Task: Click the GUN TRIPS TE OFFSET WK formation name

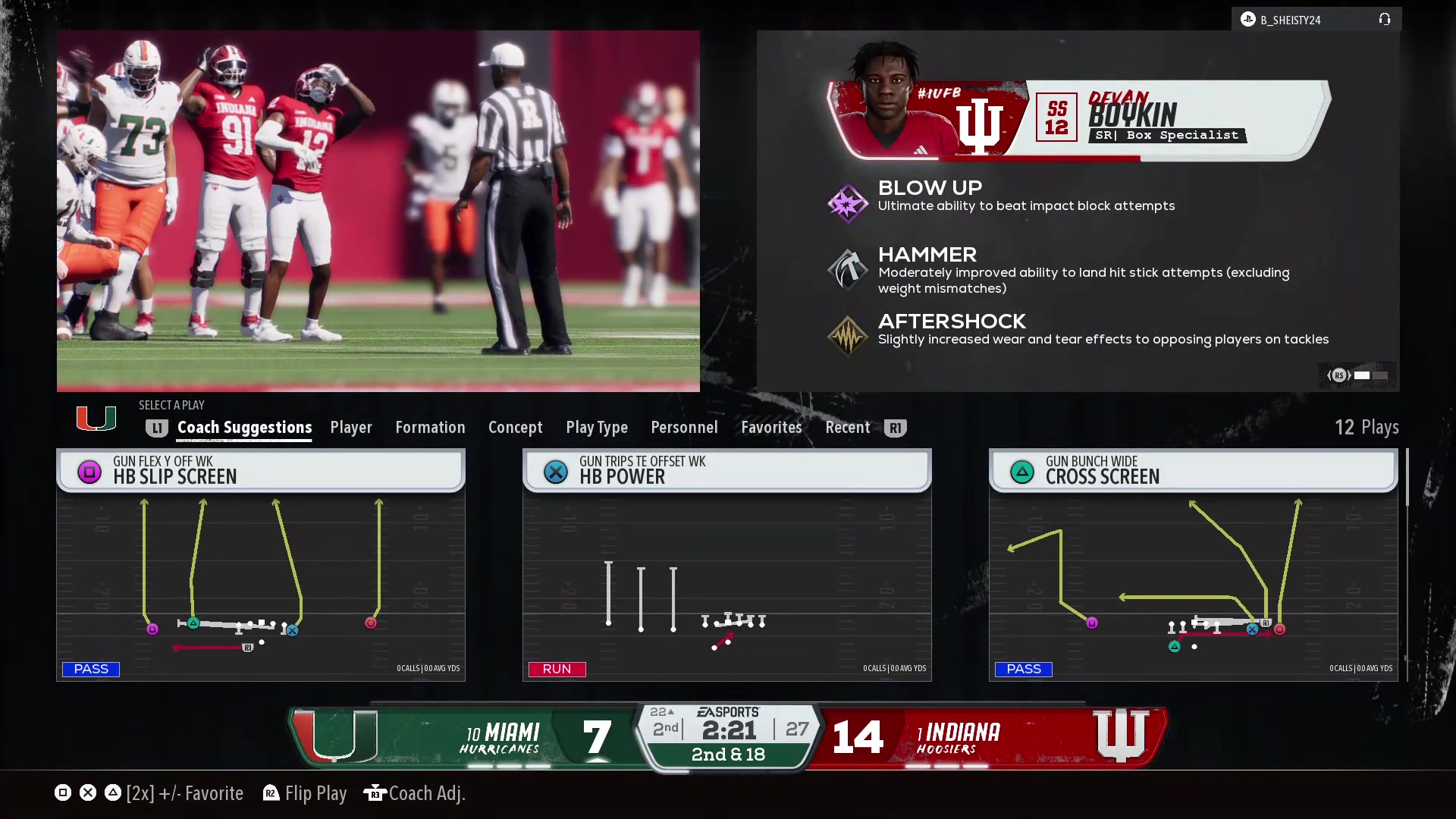Action: click(x=642, y=461)
